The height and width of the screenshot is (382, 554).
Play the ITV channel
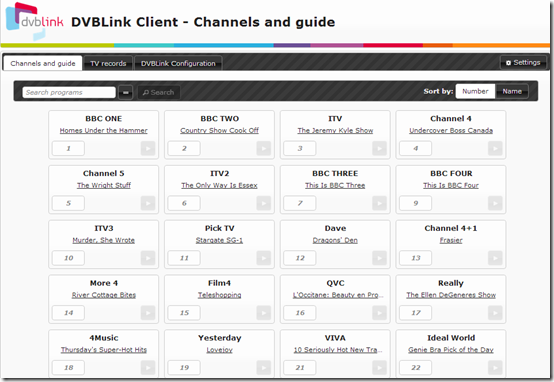click(379, 148)
